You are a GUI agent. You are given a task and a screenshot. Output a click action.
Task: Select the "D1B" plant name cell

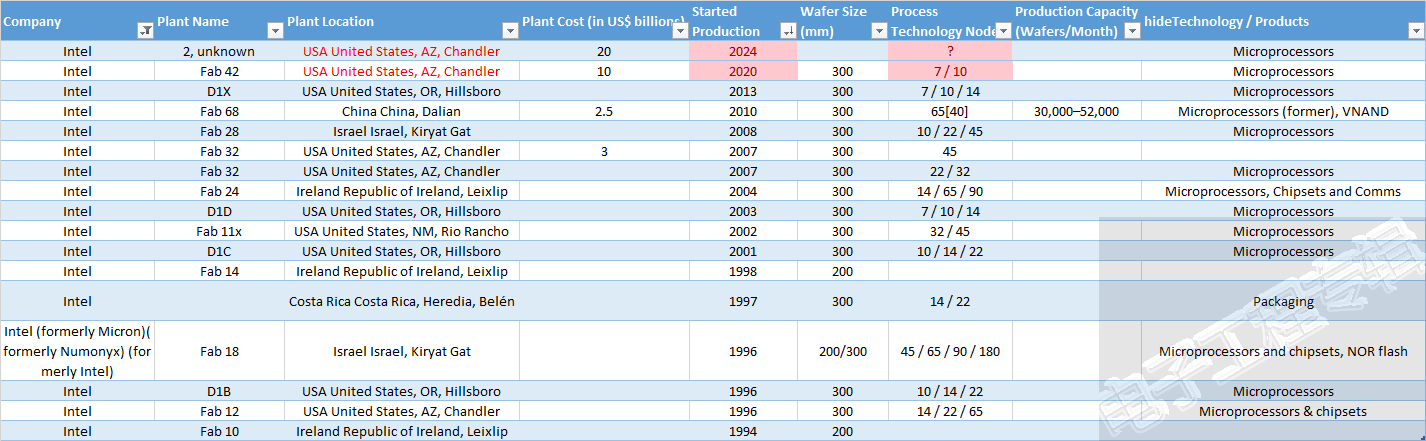[219, 391]
